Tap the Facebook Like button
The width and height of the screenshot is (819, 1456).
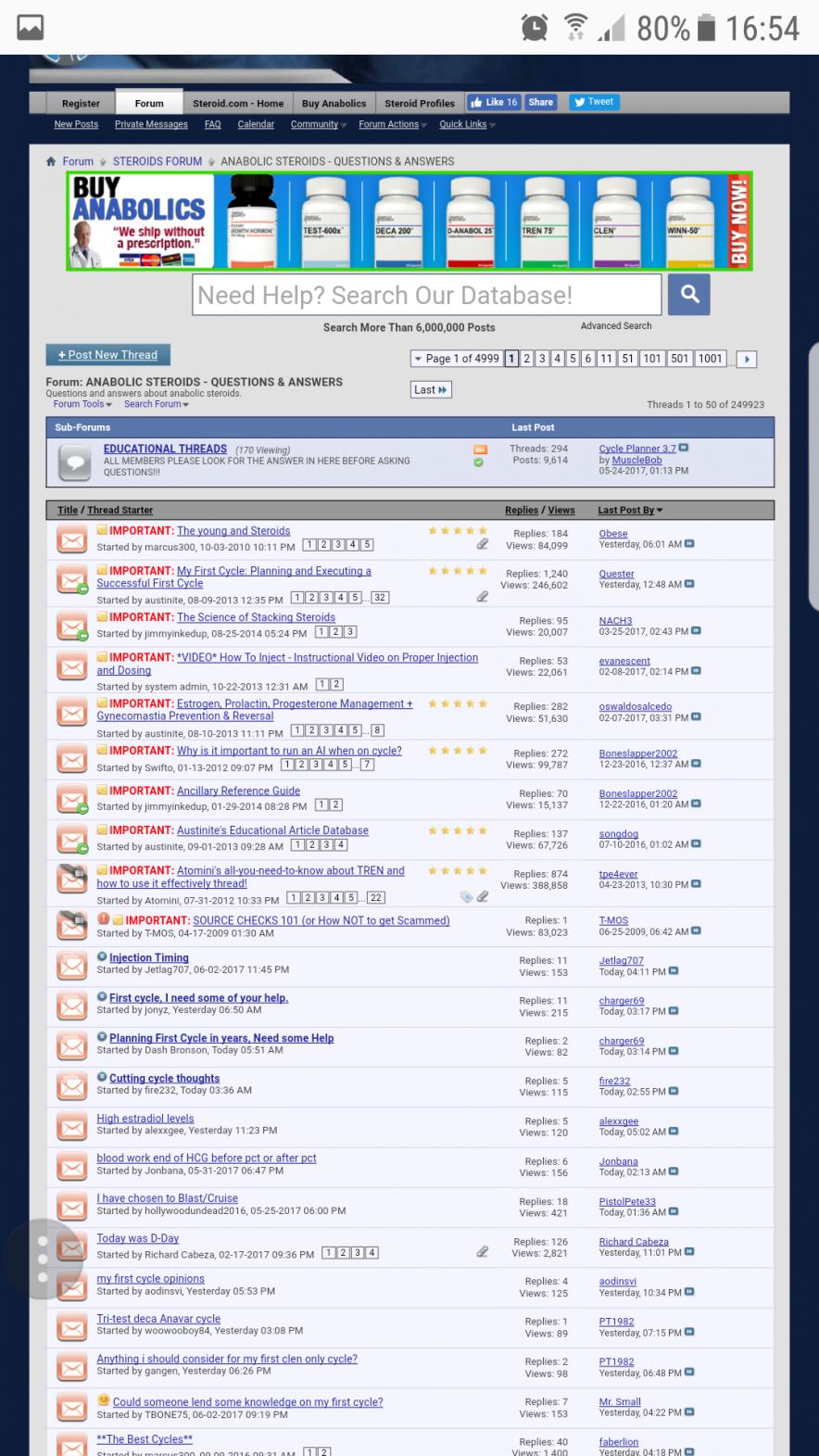click(x=493, y=103)
